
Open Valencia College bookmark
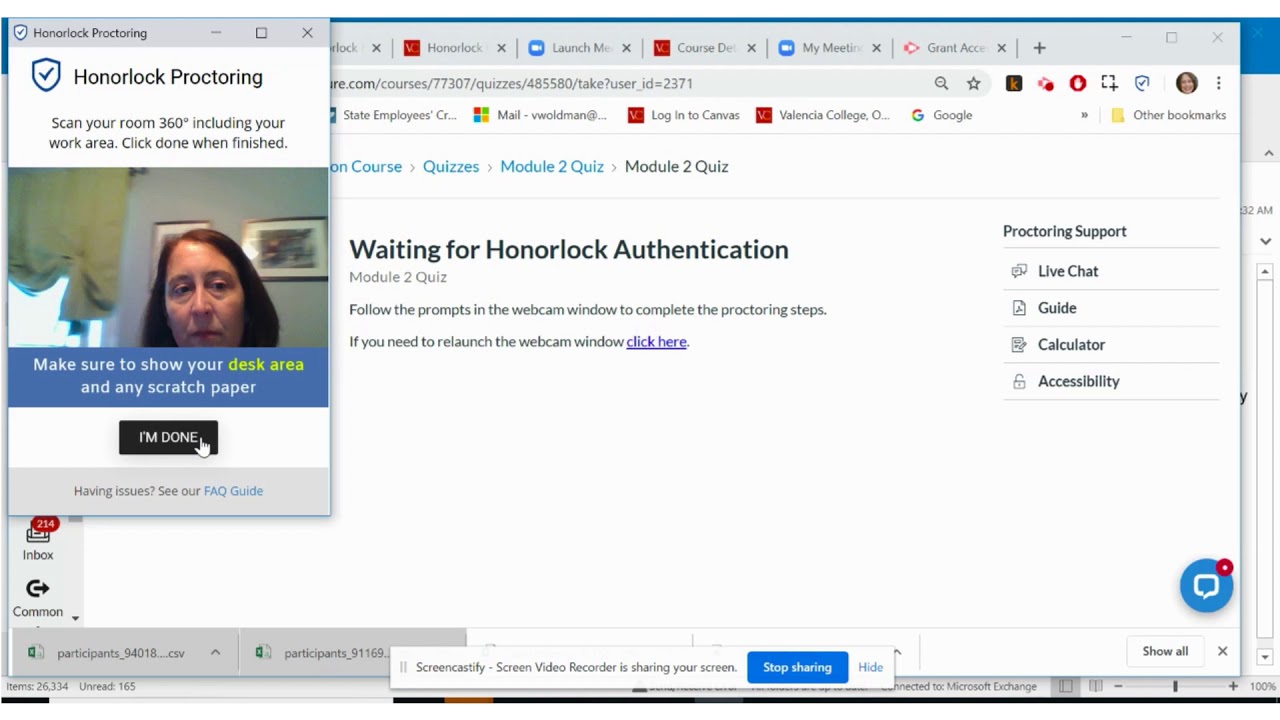click(x=823, y=115)
